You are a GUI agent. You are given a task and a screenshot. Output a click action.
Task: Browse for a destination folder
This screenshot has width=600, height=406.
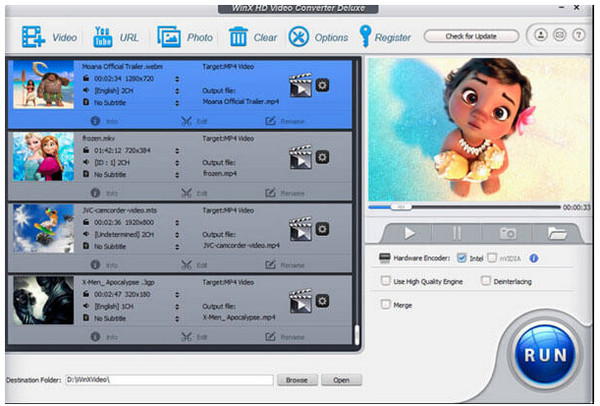tap(297, 380)
